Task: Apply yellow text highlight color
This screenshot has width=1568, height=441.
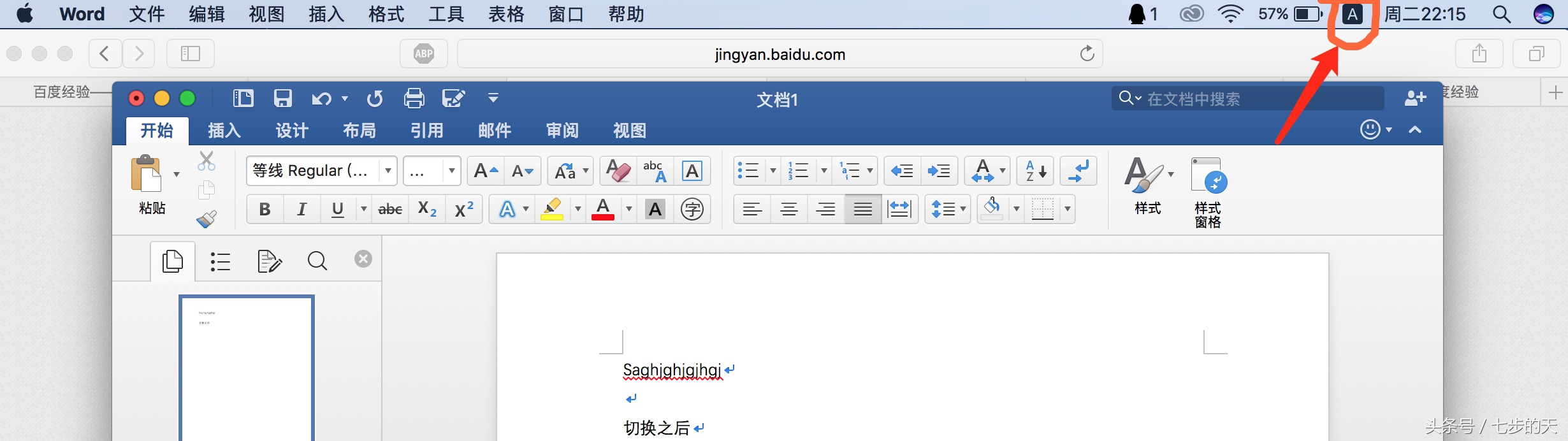Action: 551,209
